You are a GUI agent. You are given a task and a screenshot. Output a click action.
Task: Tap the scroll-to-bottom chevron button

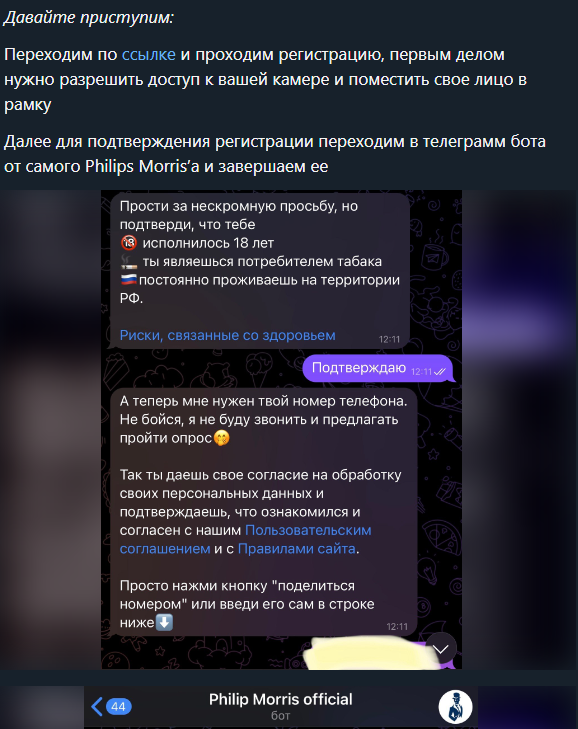coord(440,649)
